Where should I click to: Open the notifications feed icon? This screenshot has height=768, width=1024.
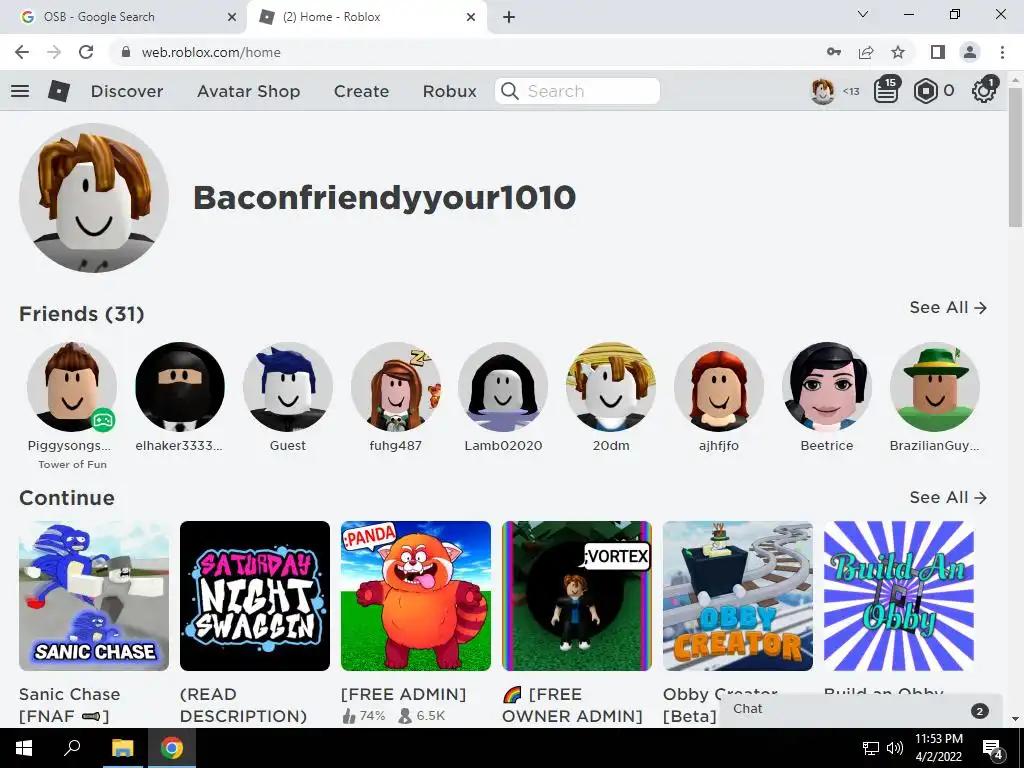[x=886, y=91]
